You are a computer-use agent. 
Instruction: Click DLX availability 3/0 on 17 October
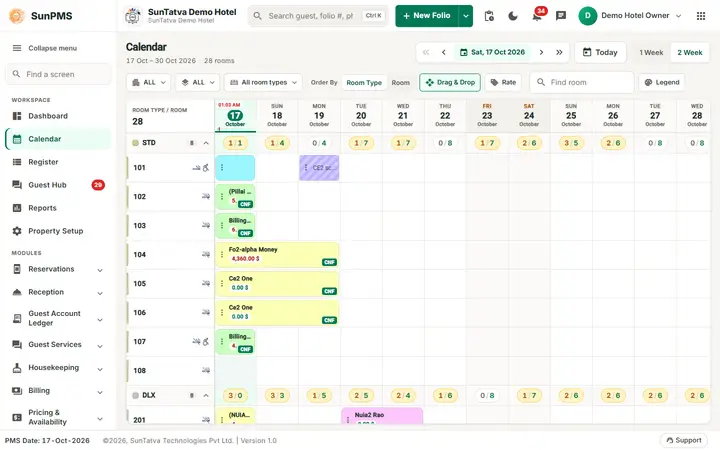pyautogui.click(x=235, y=396)
